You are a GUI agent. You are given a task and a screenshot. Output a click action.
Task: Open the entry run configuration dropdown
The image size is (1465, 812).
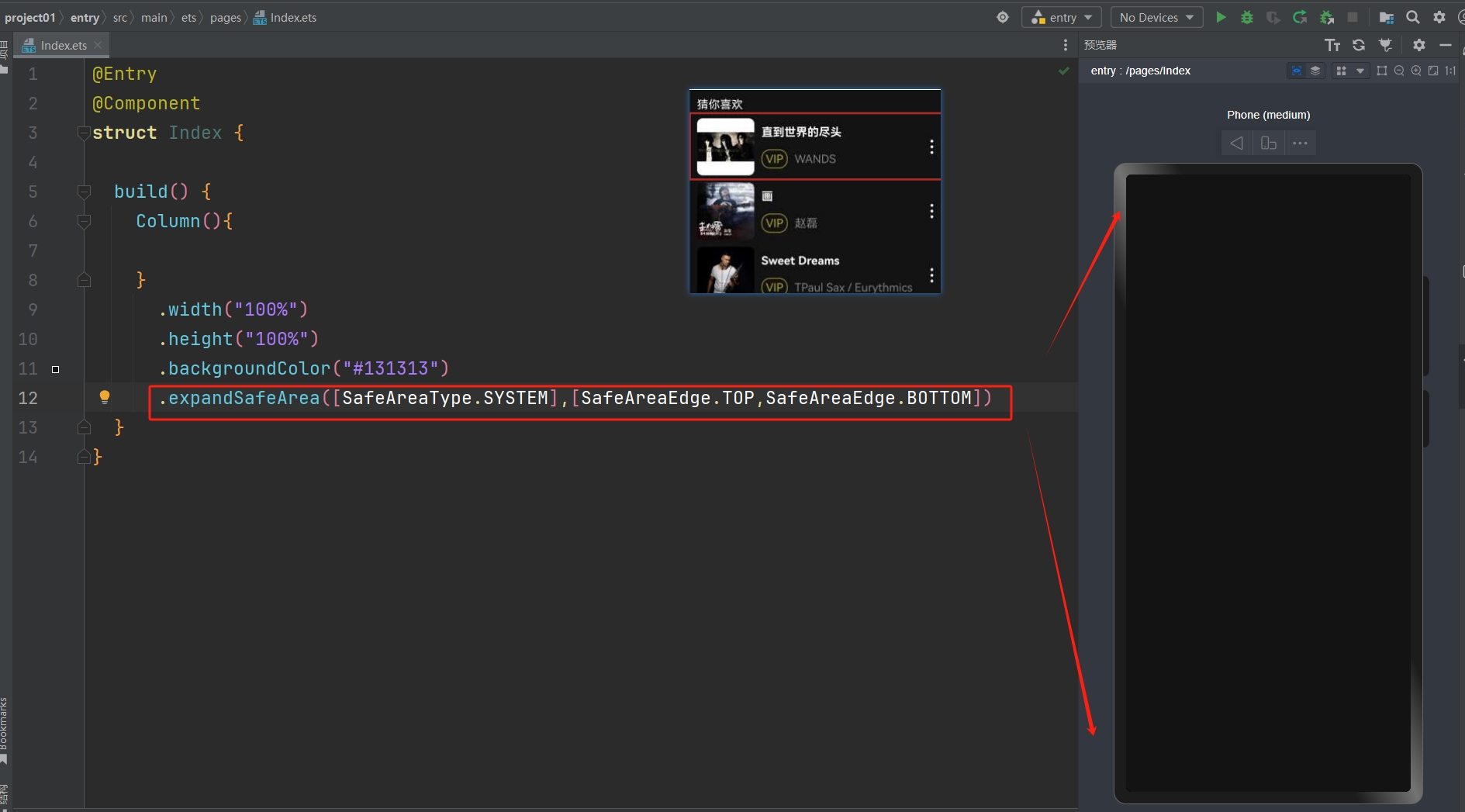point(1062,17)
